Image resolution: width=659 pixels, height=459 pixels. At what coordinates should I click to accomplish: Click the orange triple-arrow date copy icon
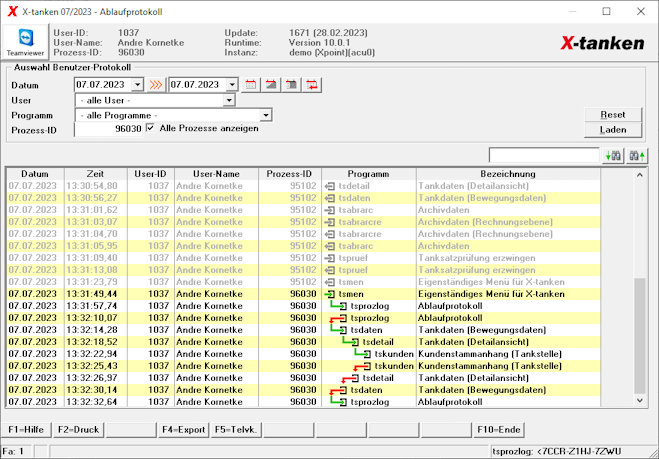pyautogui.click(x=156, y=85)
